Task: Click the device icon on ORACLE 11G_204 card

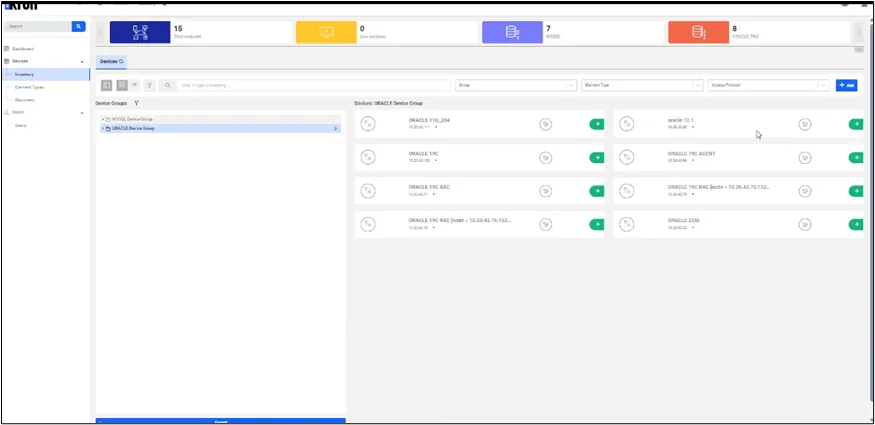Action: pyautogui.click(x=368, y=124)
